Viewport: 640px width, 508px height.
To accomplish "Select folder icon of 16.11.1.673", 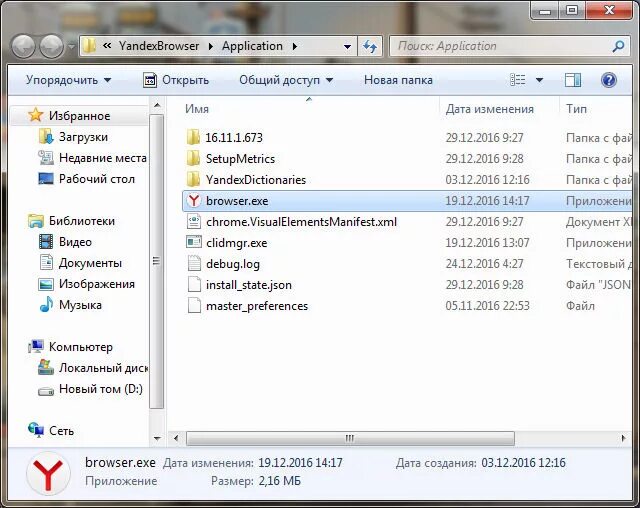I will (x=193, y=138).
